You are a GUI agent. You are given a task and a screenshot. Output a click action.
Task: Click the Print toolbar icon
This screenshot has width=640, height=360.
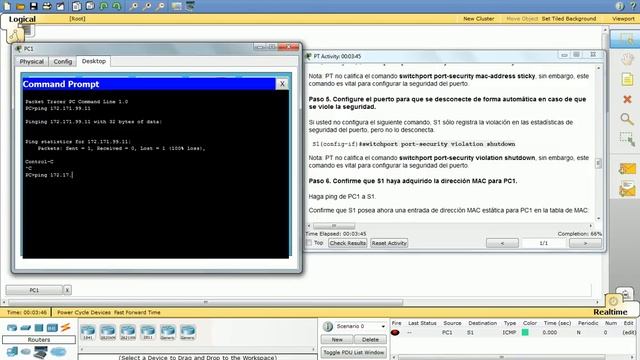47,6
